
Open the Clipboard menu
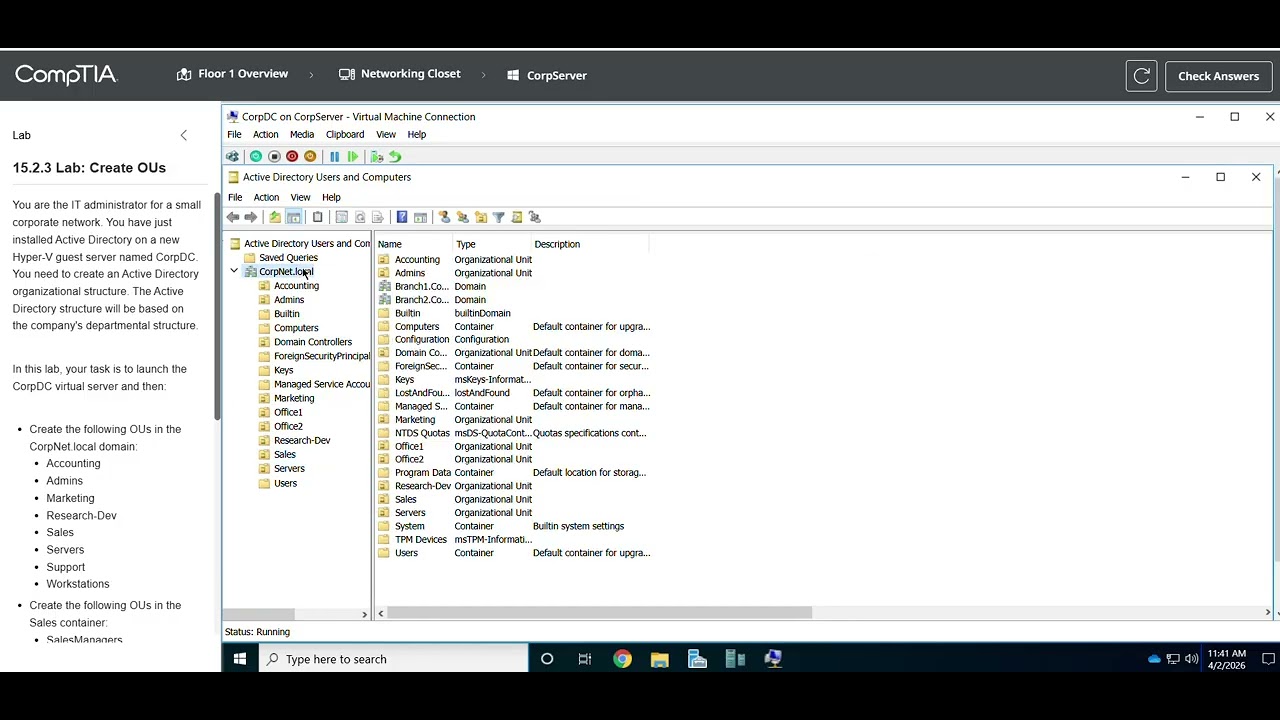[x=345, y=134]
